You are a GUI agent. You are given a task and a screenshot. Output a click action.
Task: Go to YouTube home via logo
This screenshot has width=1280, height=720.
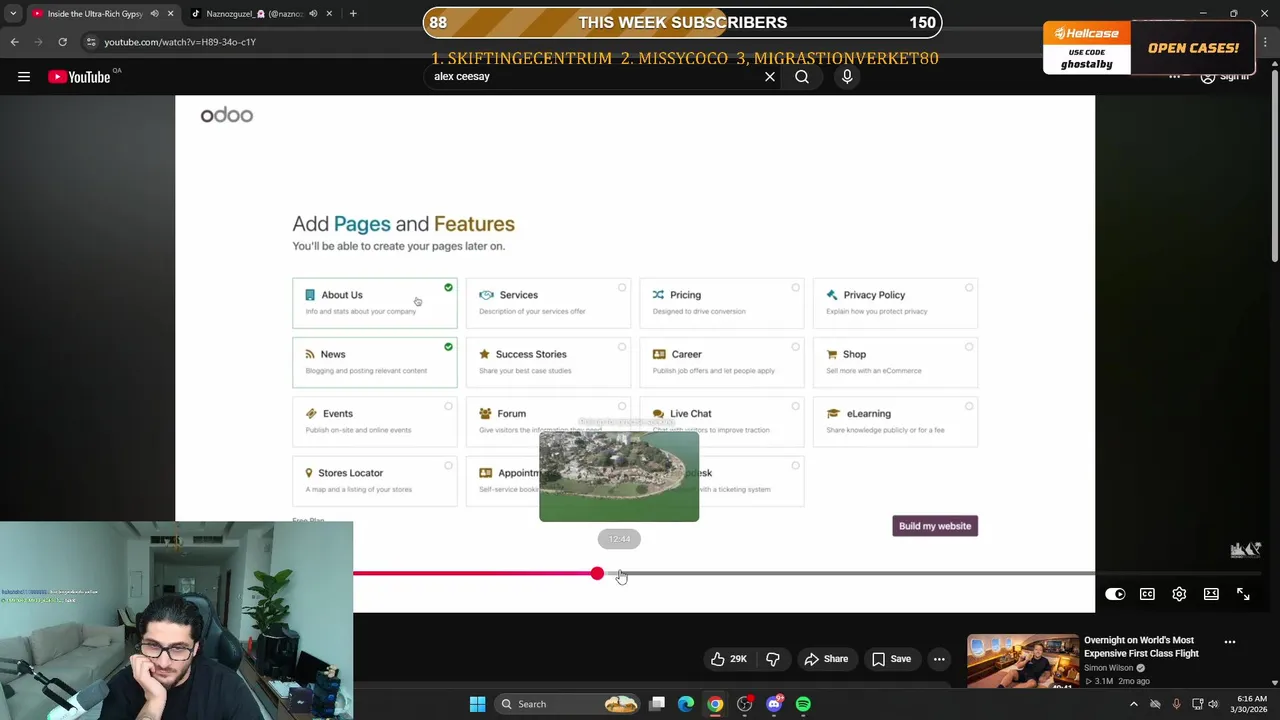79,77
